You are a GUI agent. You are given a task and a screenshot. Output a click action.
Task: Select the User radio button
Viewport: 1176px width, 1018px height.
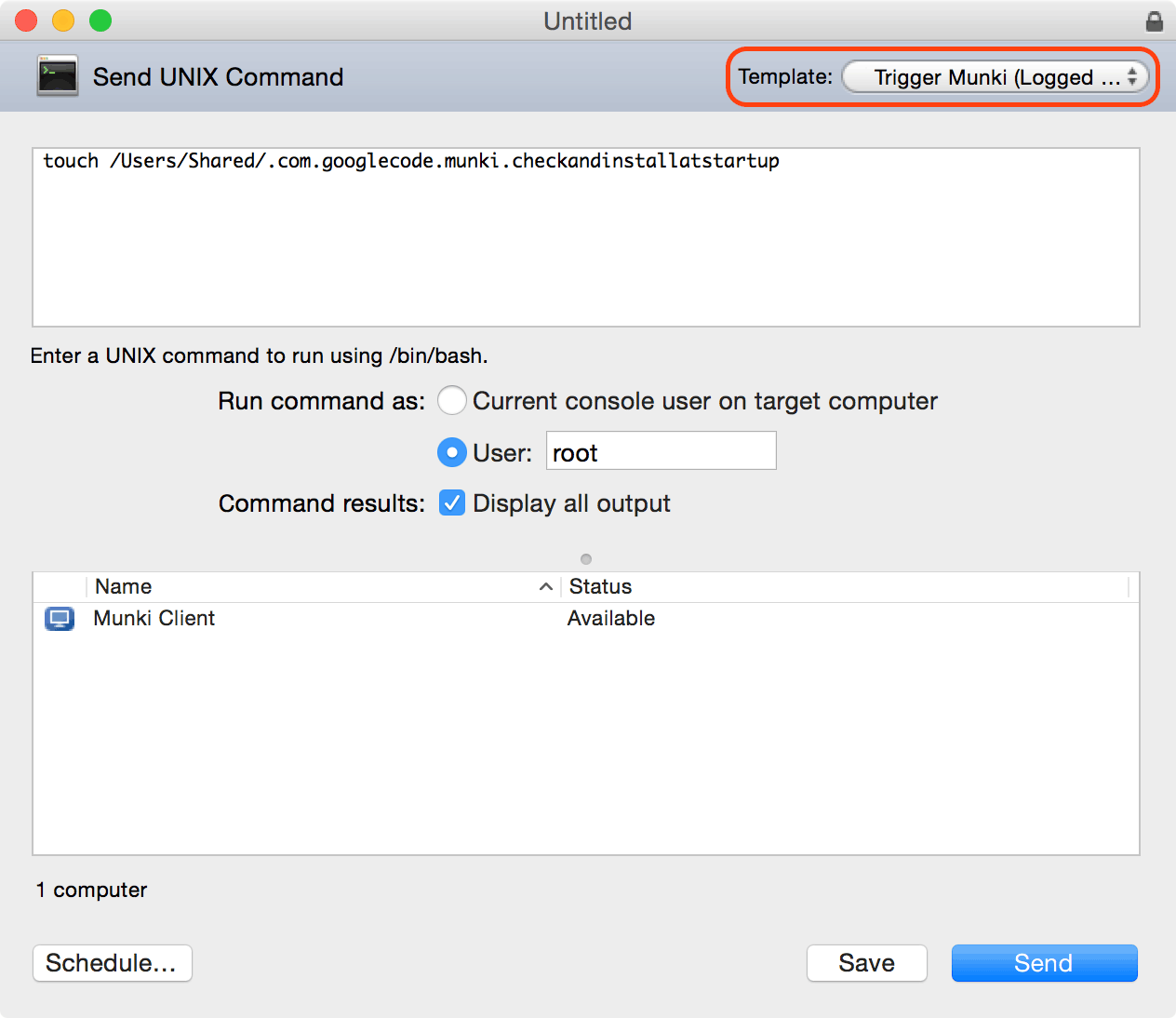click(452, 453)
